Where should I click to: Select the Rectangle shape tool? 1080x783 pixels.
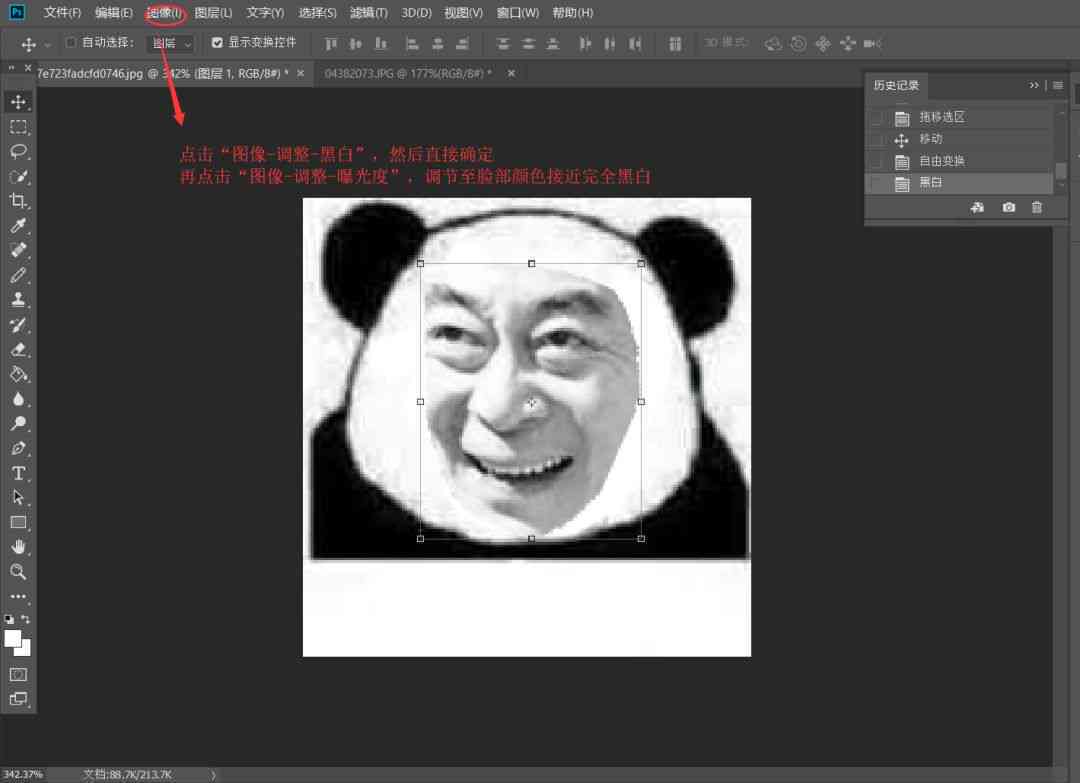[x=19, y=522]
